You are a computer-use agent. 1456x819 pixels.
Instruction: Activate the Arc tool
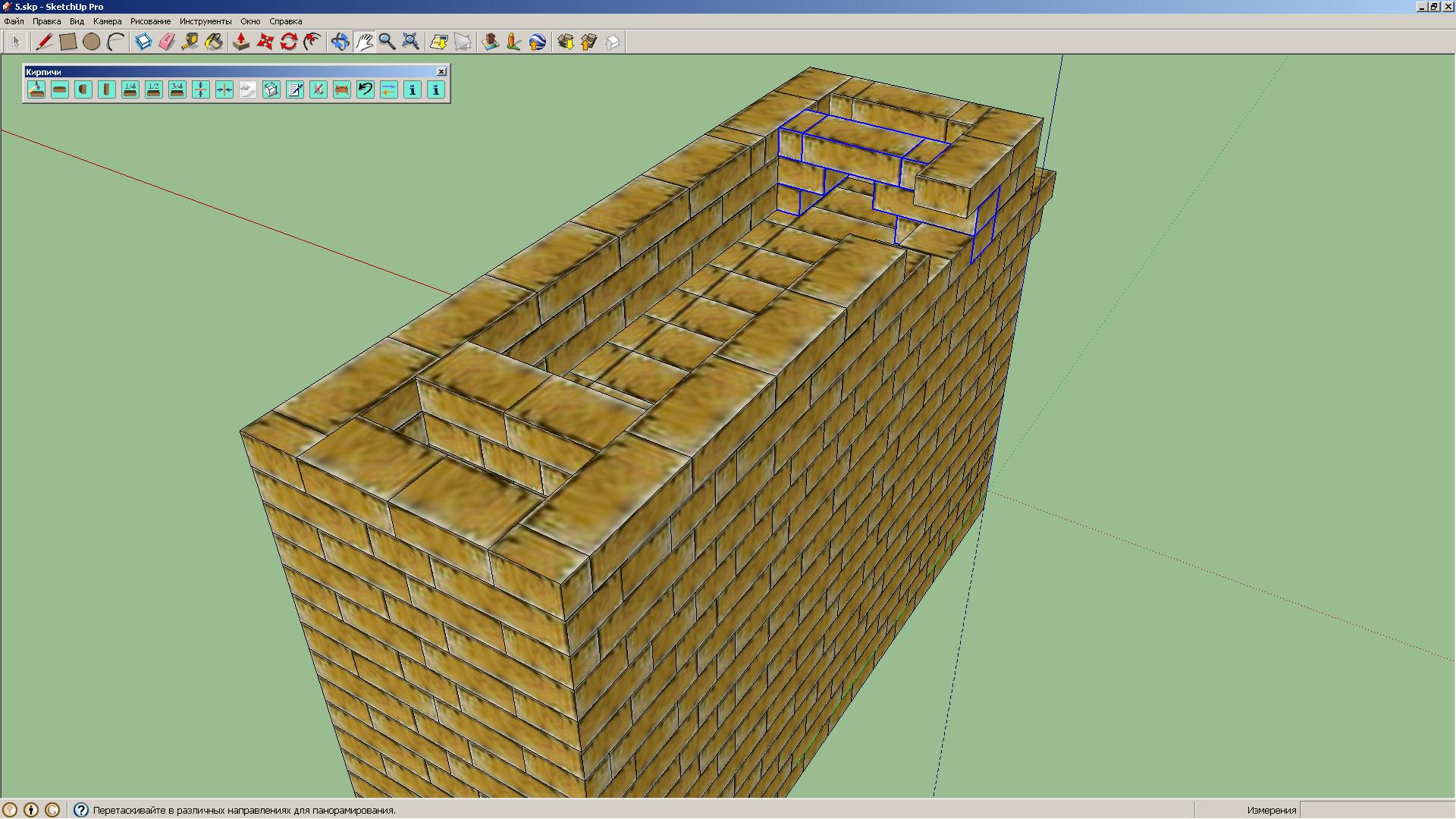click(x=115, y=42)
